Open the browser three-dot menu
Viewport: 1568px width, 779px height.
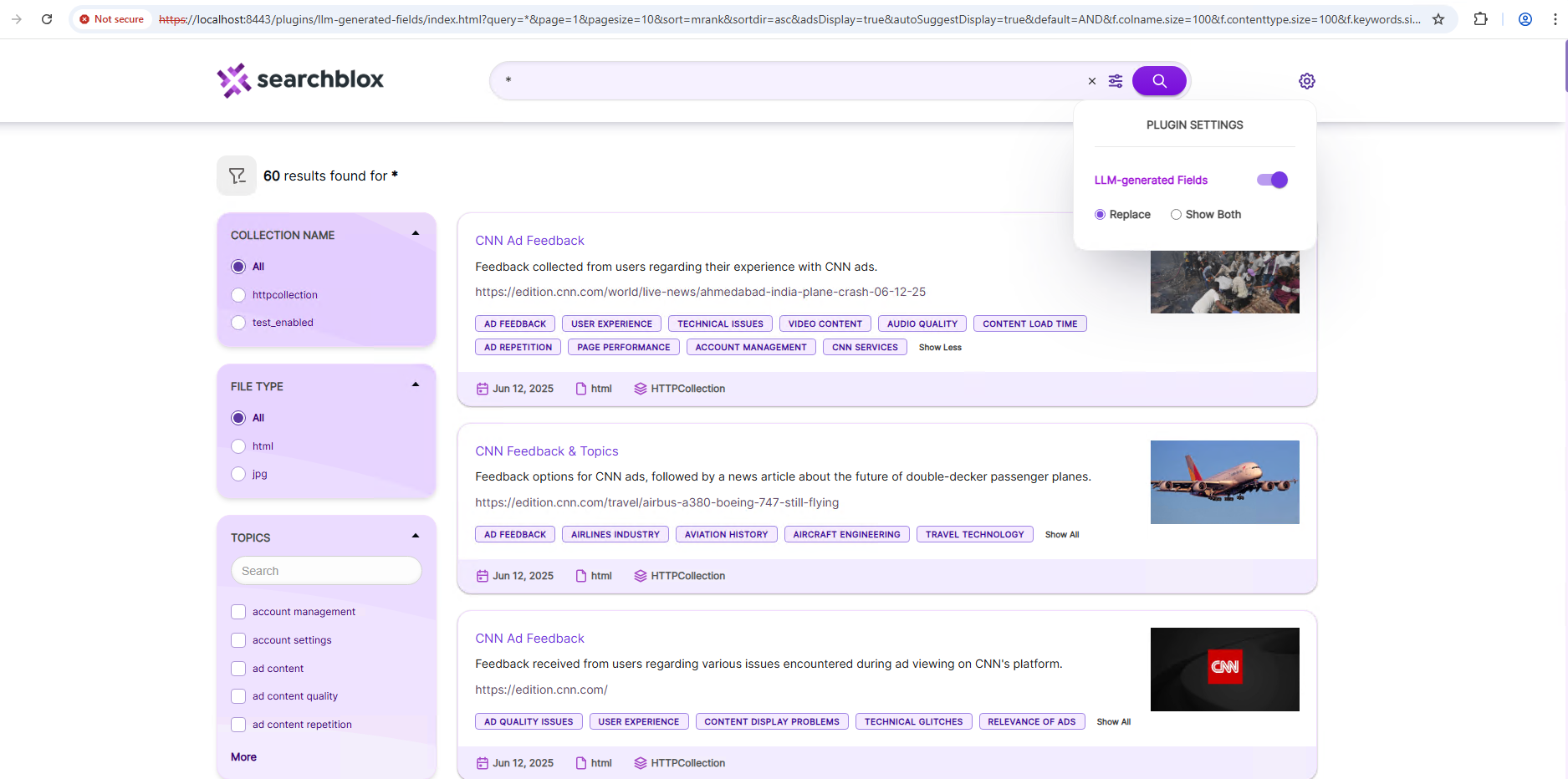pyautogui.click(x=1555, y=18)
